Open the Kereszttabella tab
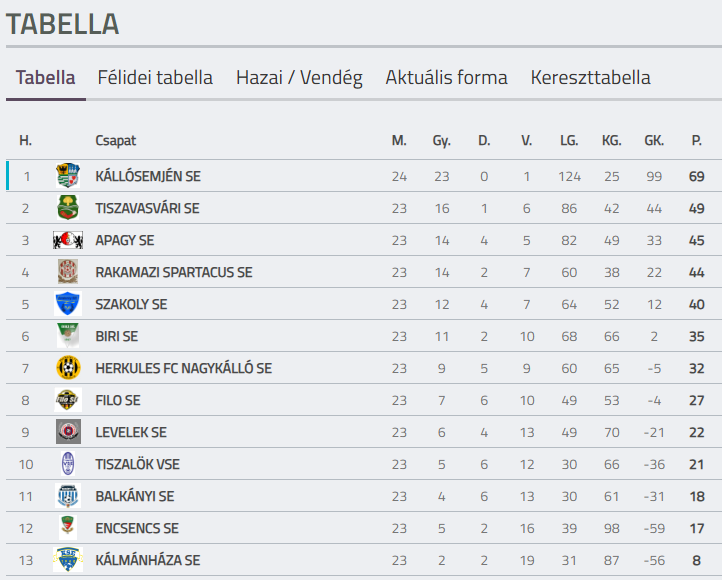 click(x=590, y=77)
